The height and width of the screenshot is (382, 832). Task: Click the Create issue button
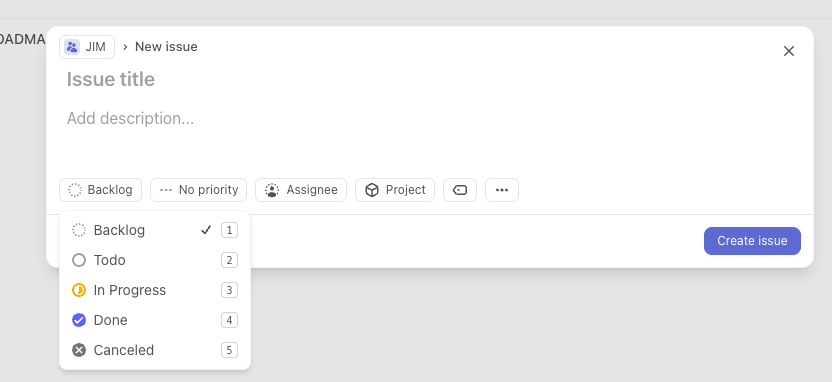coord(752,241)
